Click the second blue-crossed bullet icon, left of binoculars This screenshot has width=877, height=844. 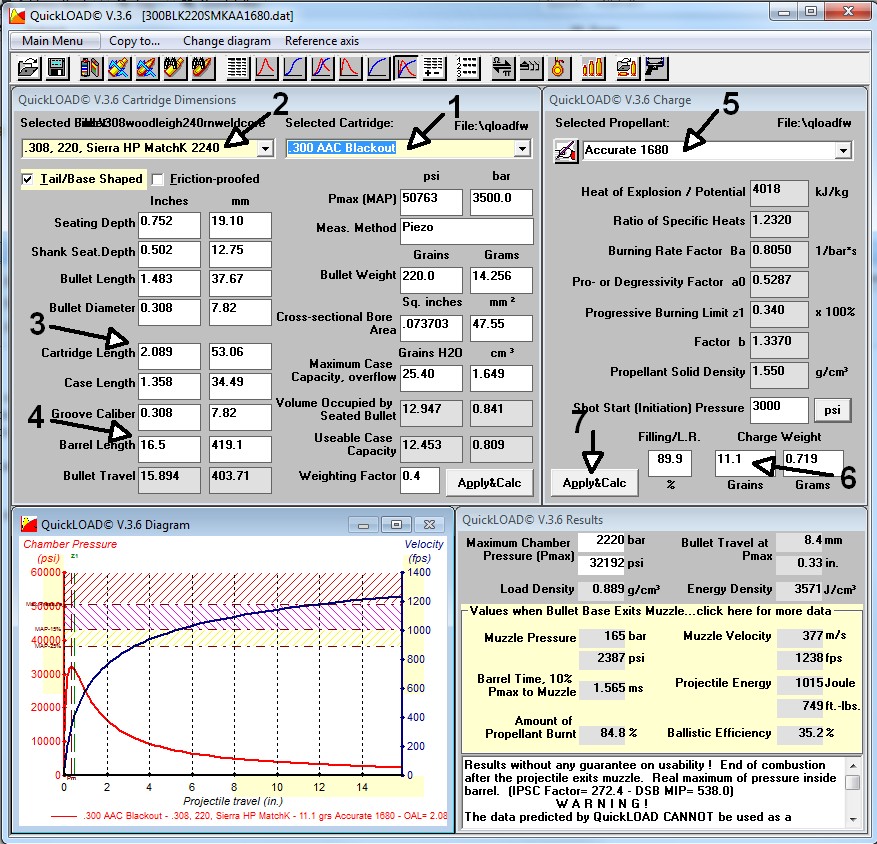tap(147, 68)
